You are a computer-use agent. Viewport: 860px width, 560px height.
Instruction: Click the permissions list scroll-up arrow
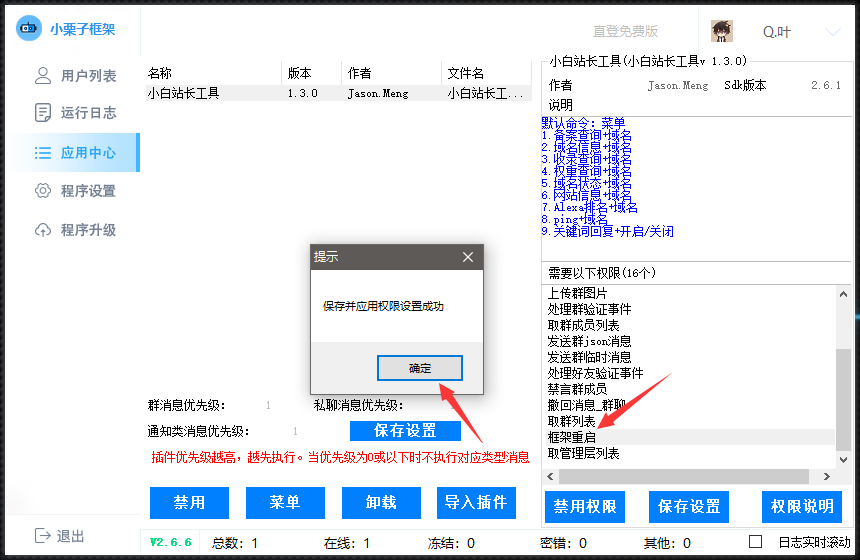(844, 294)
